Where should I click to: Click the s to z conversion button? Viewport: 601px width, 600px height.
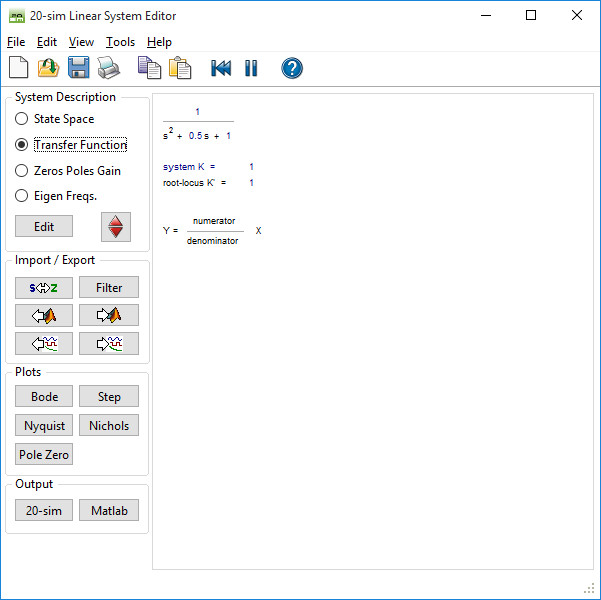44,288
